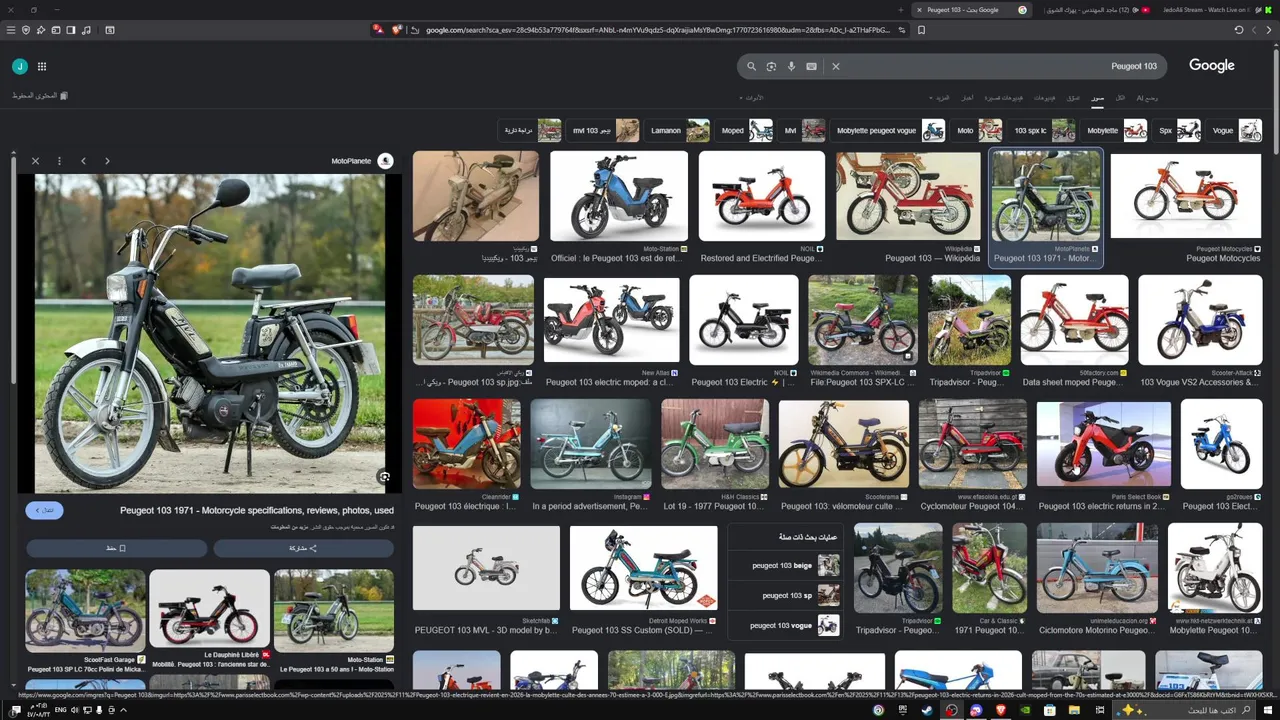Expand the More dropdown in search tabs
Screen dimensions: 1280x720
[941, 98]
